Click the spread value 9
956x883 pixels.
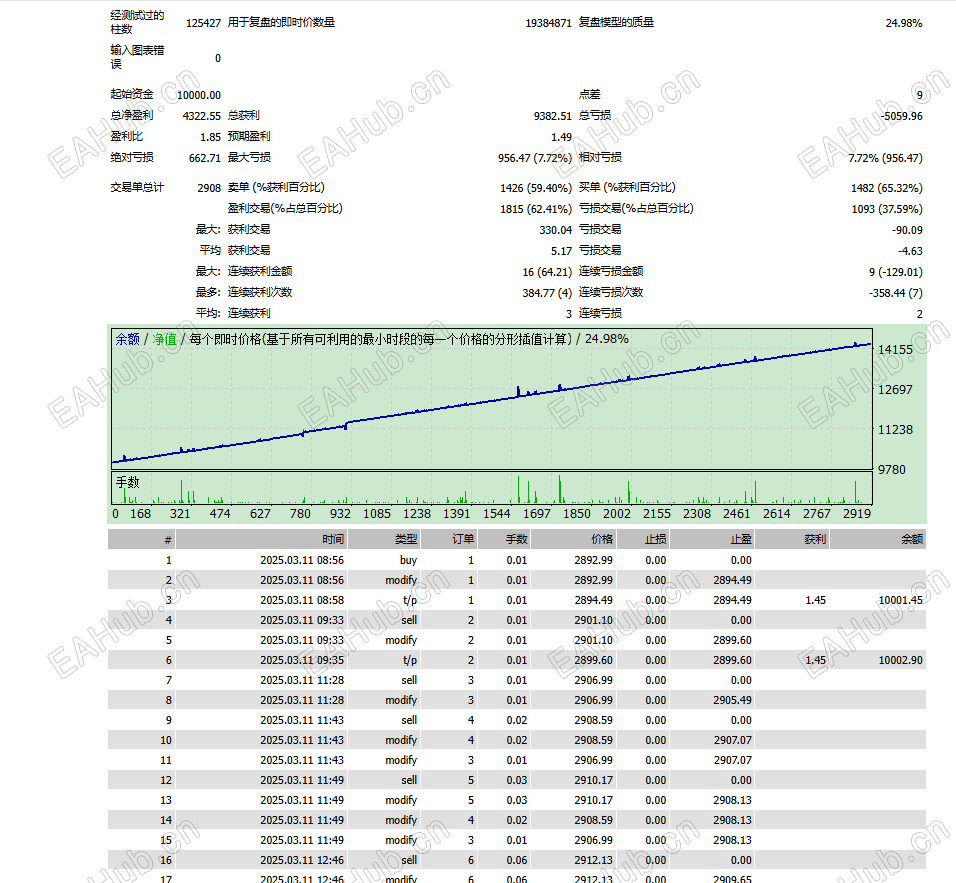click(919, 95)
